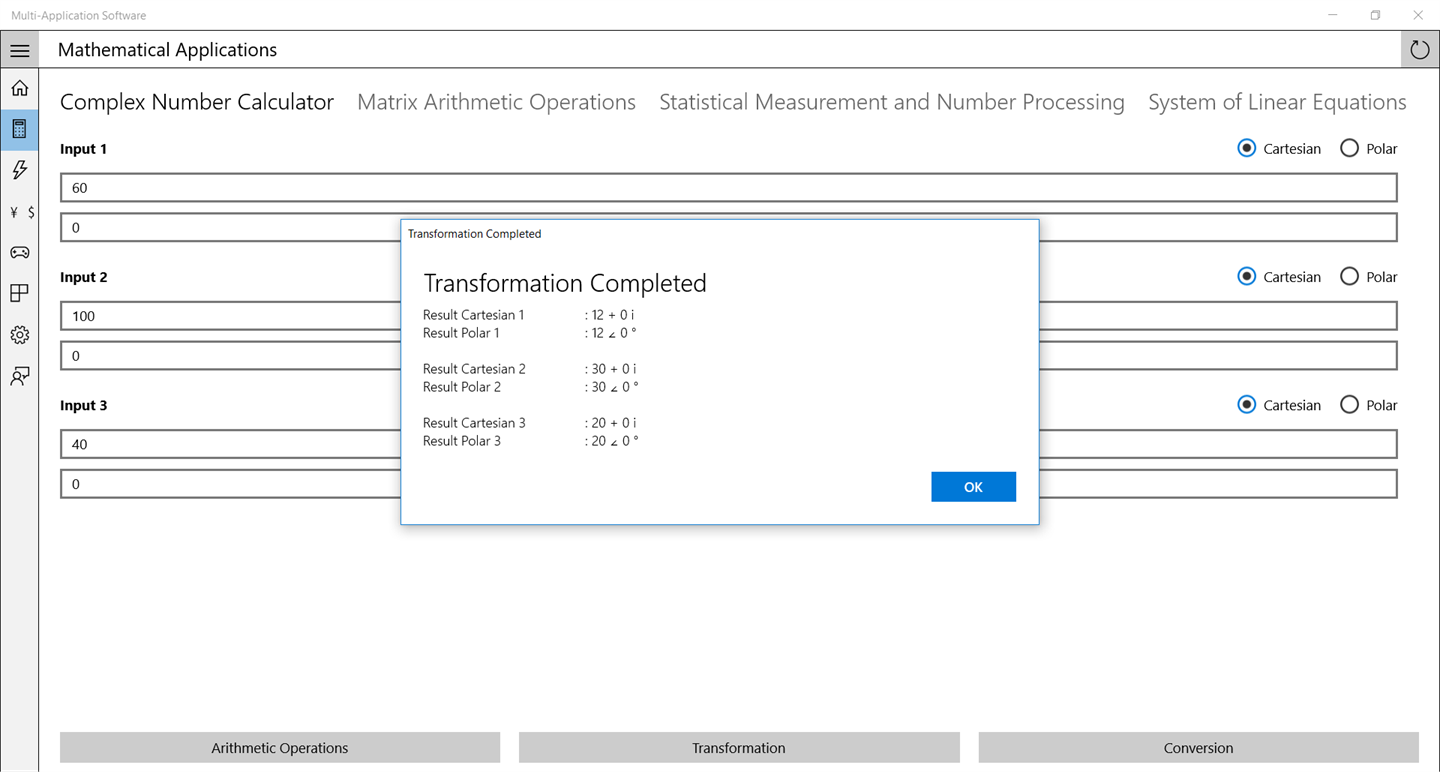This screenshot has height=772, width=1440.
Task: Open the feedback person icon
Action: (x=19, y=376)
